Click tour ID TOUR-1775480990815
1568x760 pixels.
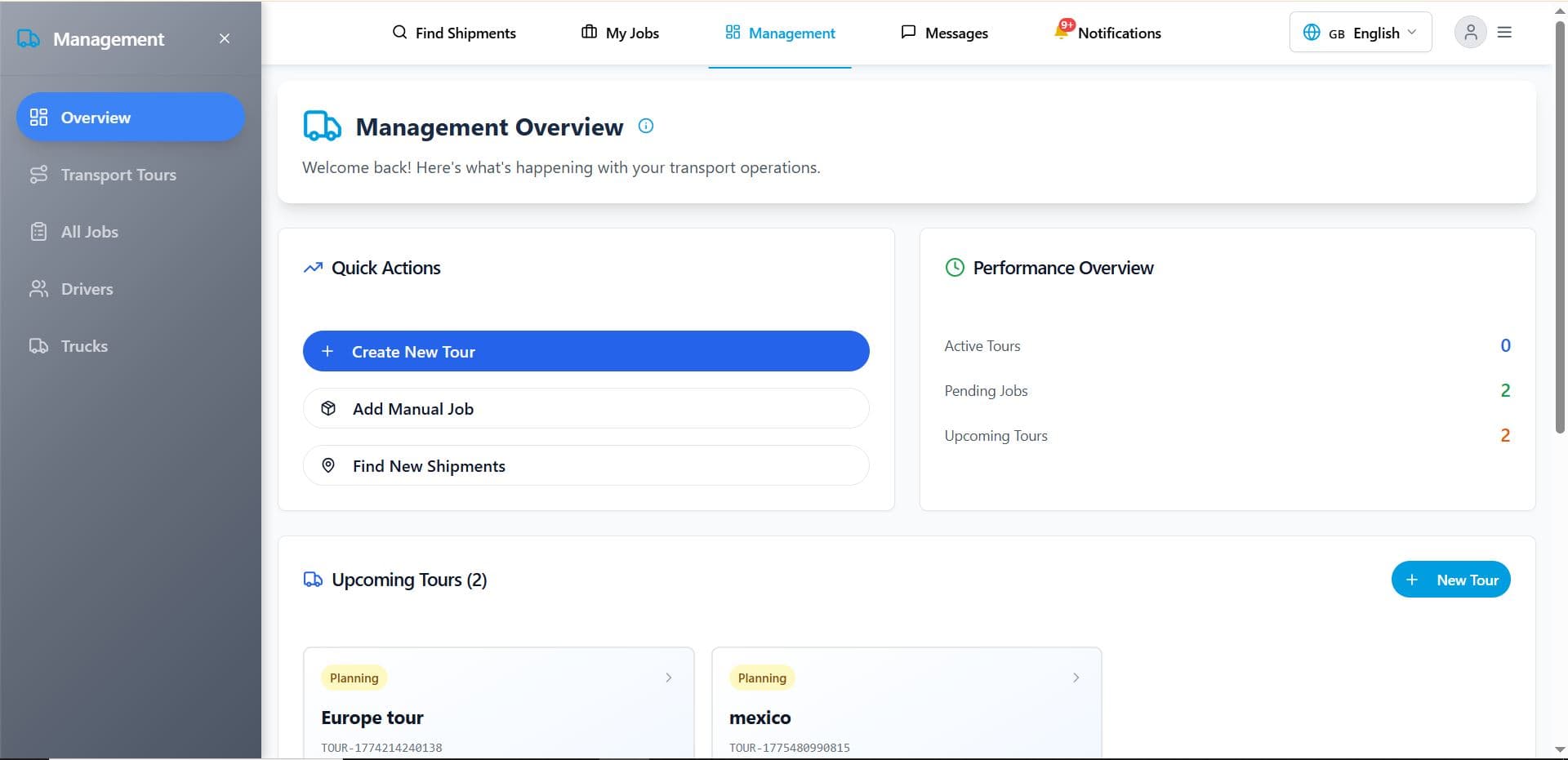tap(790, 748)
